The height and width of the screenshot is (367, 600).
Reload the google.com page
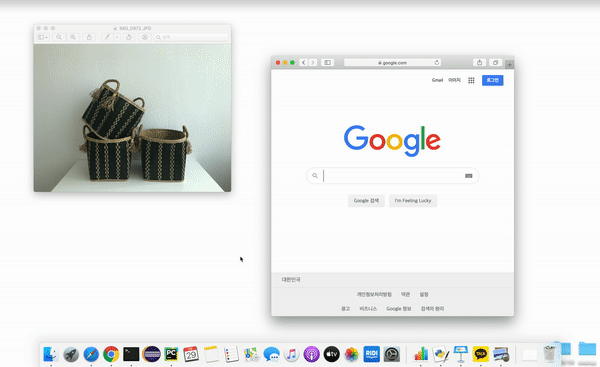[437, 62]
